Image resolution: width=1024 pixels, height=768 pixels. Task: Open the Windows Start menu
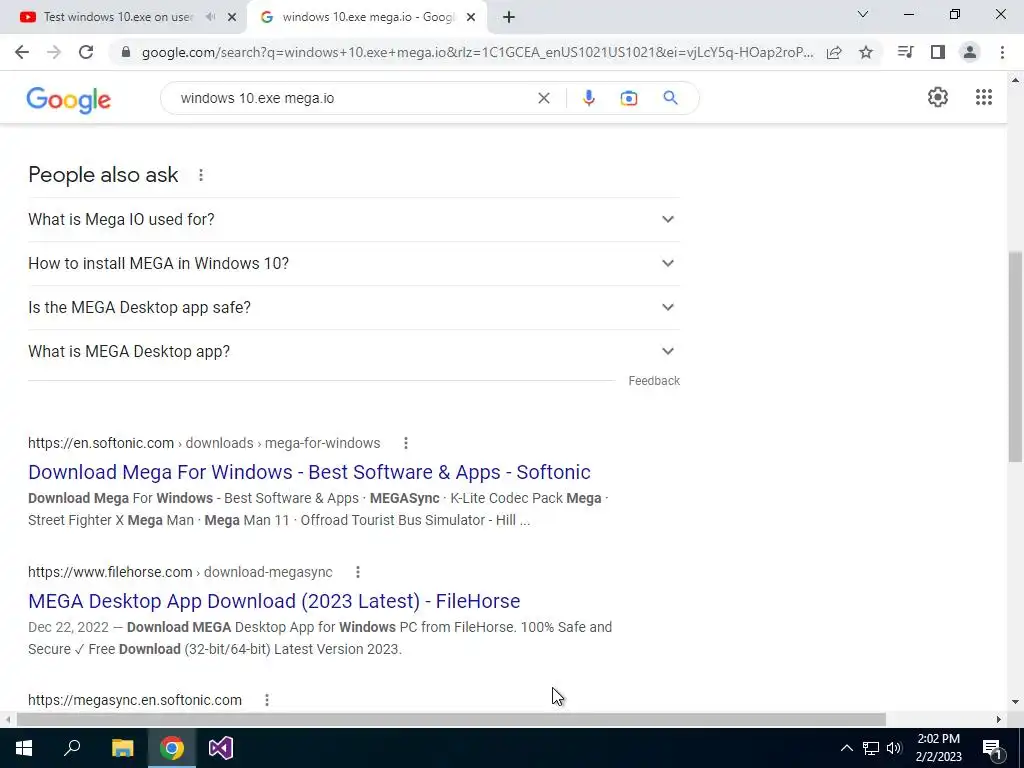tap(24, 748)
